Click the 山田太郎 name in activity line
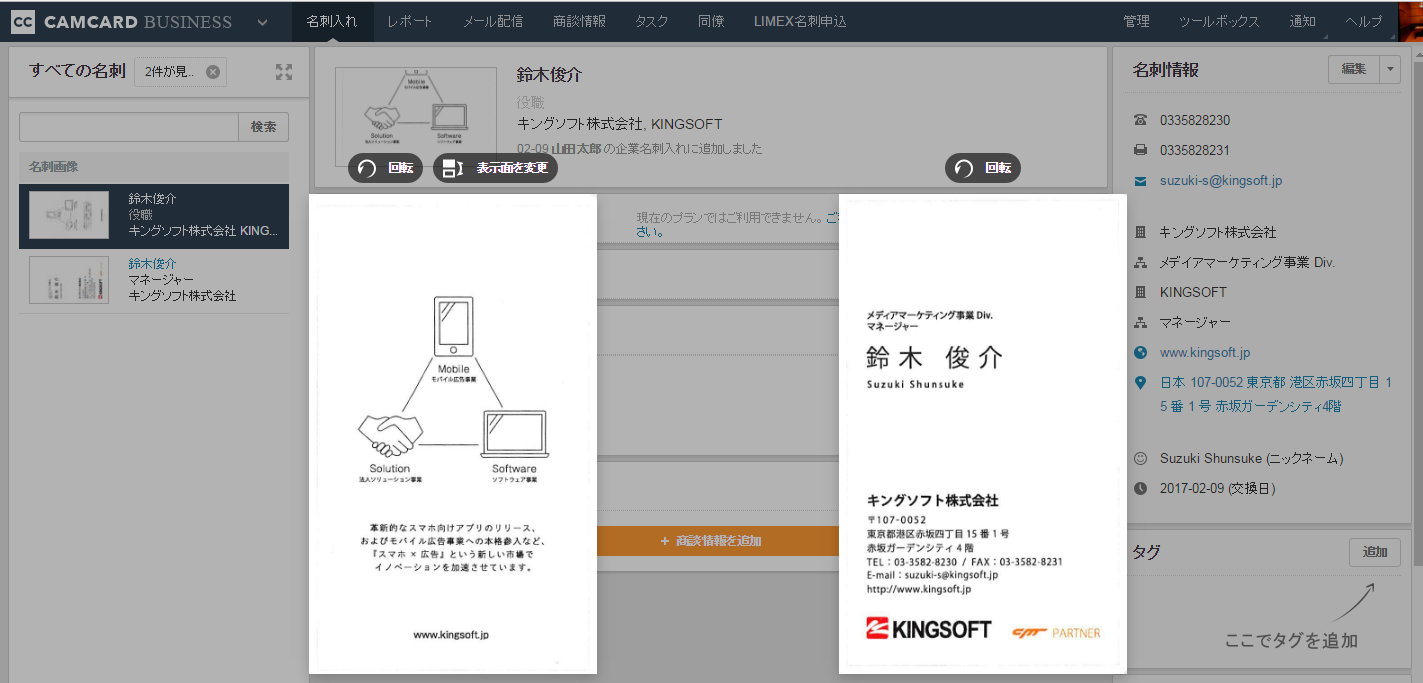Screen dimensions: 1423x683 click(x=575, y=149)
